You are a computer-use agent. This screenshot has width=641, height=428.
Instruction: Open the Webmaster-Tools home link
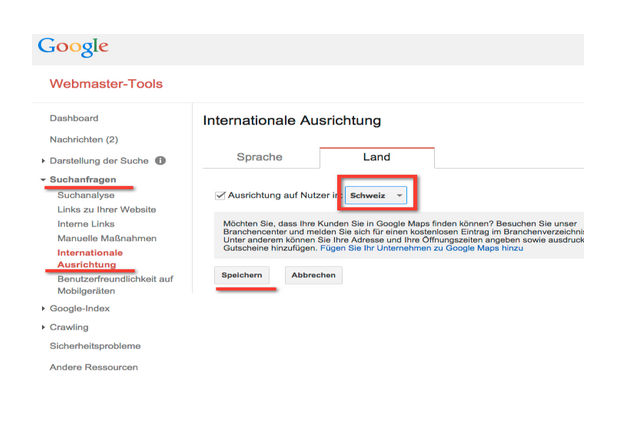coord(106,84)
